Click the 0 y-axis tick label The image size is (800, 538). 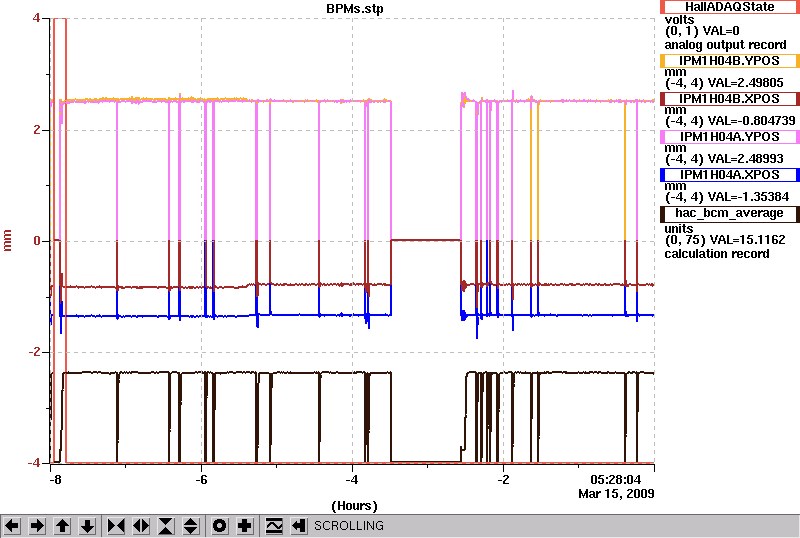[37, 241]
